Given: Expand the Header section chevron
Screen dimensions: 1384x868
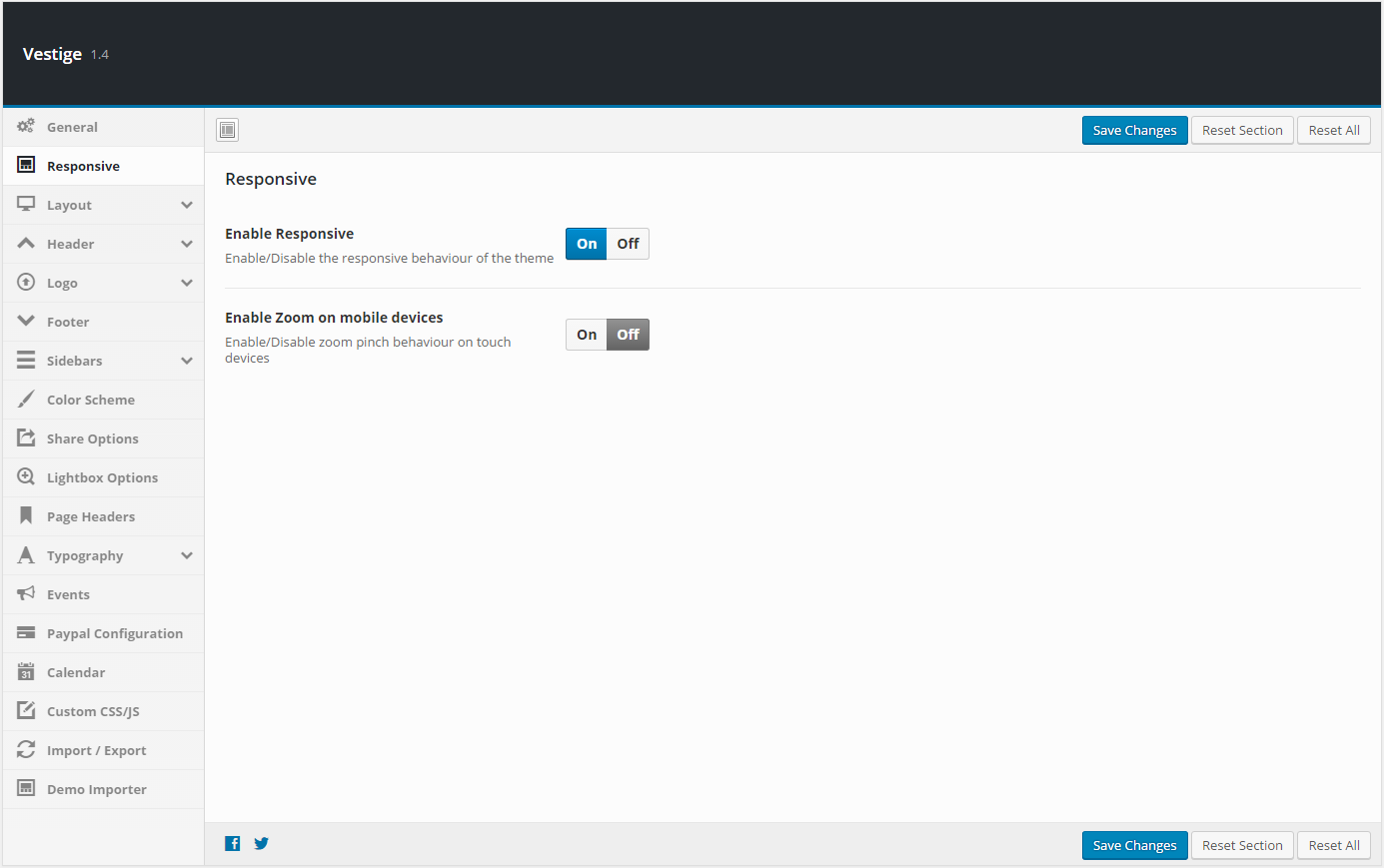Looking at the screenshot, I should coord(187,244).
